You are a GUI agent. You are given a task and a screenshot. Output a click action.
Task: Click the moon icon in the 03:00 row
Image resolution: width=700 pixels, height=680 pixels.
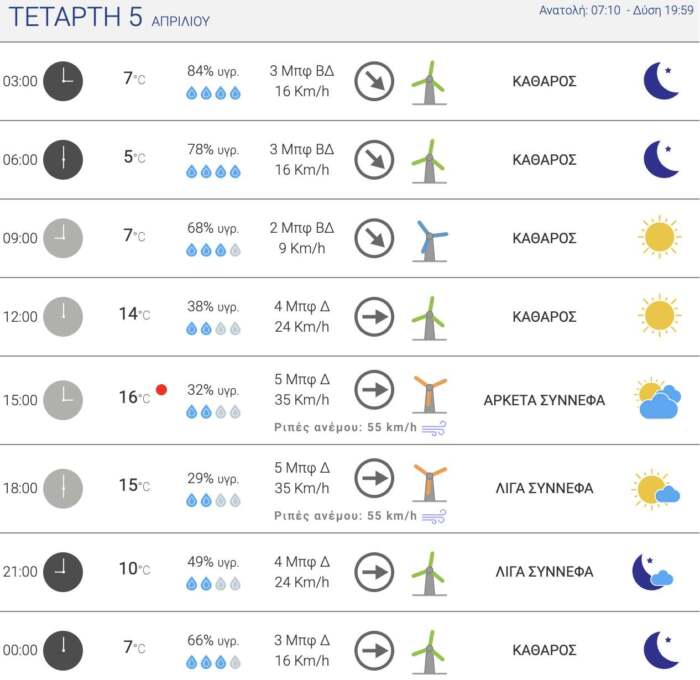coord(660,81)
